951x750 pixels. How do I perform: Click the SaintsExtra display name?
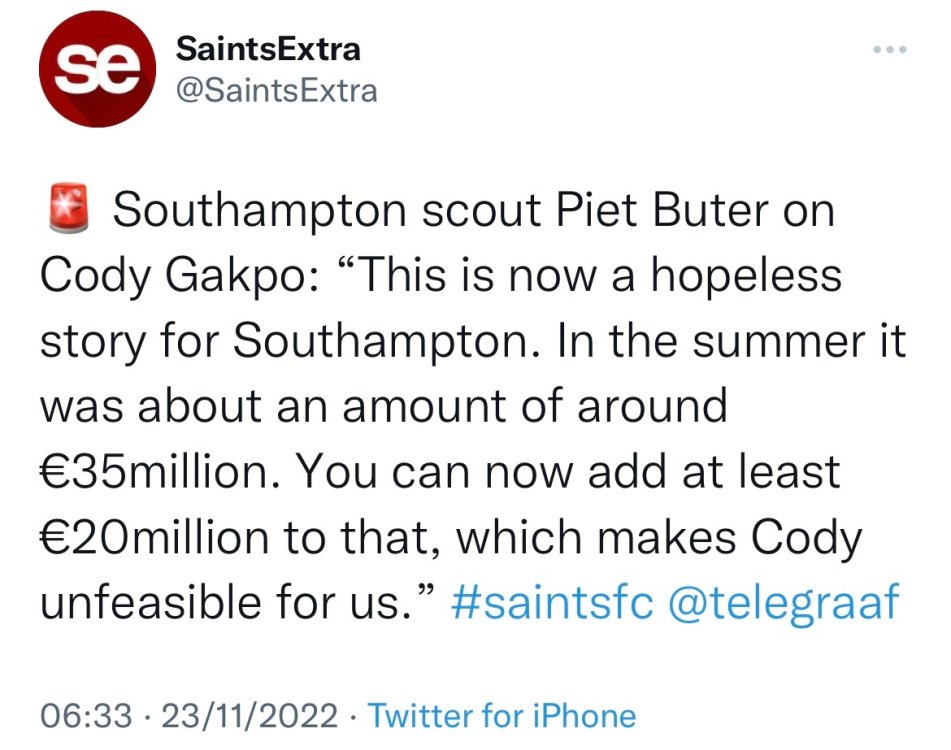click(x=268, y=48)
